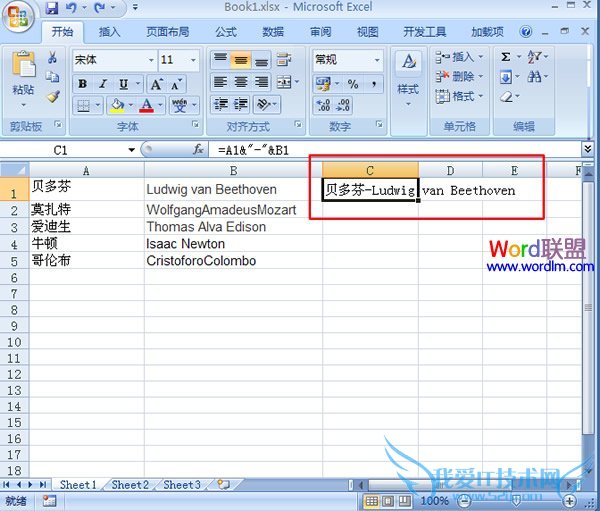This screenshot has height=511, width=600.
Task: Toggle underline formatting
Action: (123, 84)
